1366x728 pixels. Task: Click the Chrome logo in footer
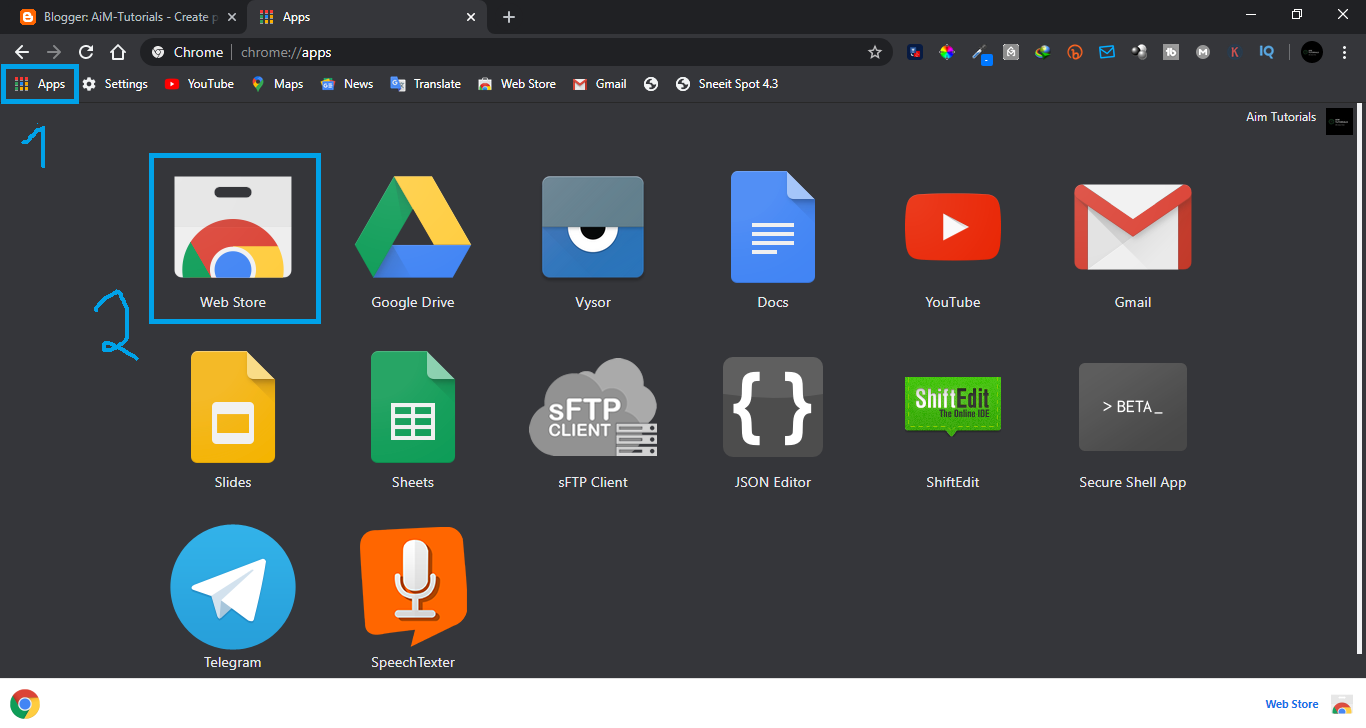coord(25,704)
